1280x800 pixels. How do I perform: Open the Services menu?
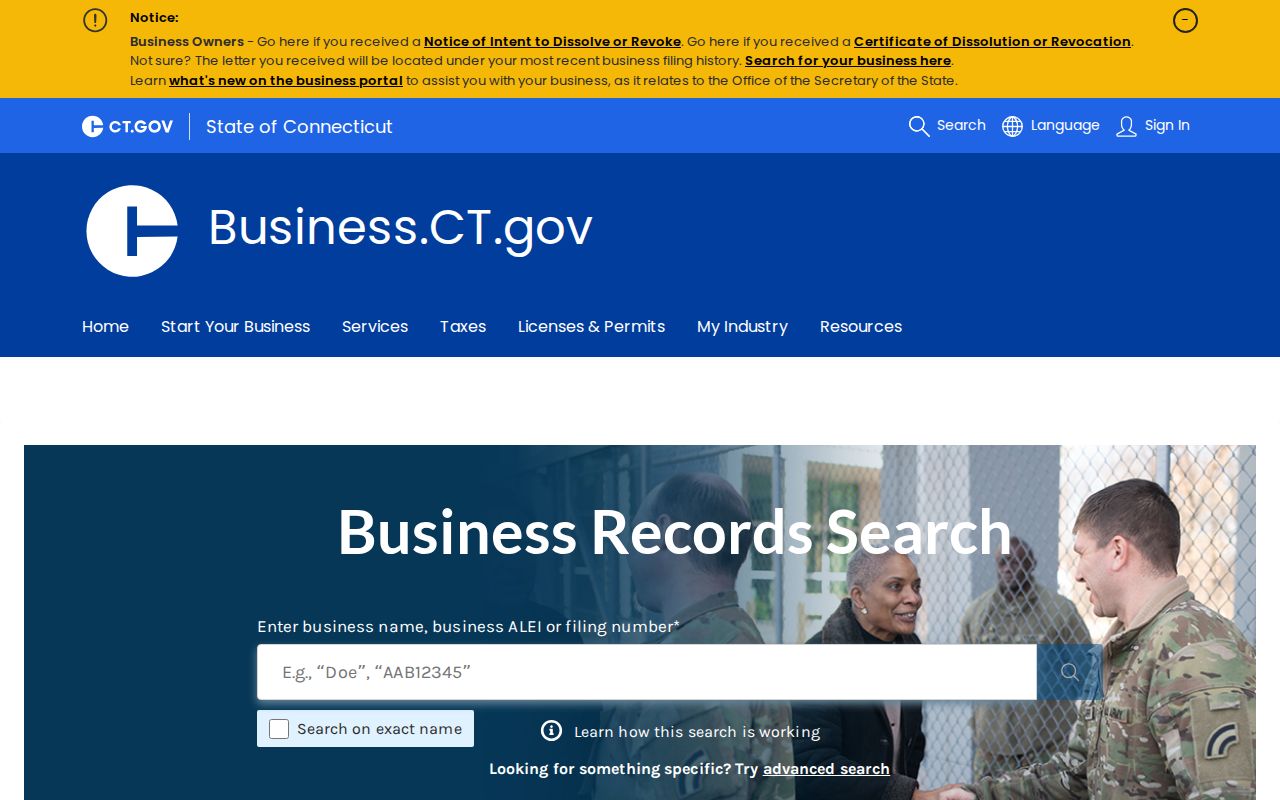[375, 326]
